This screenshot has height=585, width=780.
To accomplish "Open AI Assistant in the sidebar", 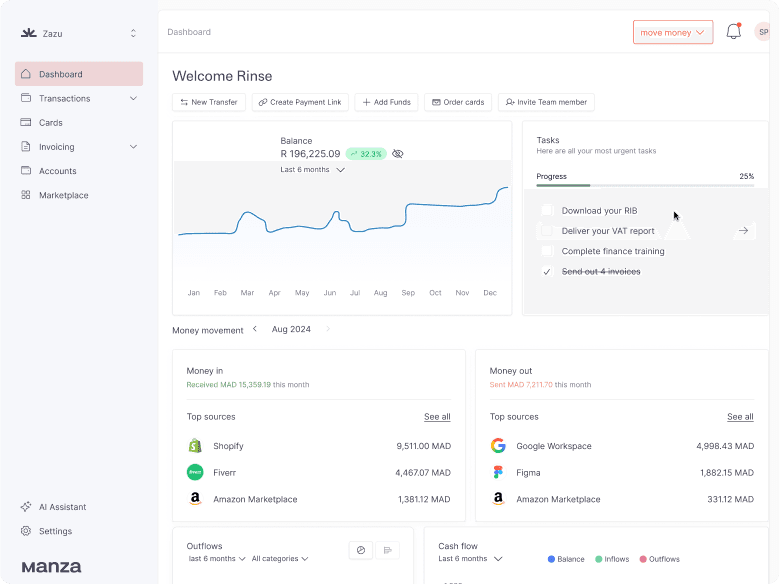I will (79, 507).
